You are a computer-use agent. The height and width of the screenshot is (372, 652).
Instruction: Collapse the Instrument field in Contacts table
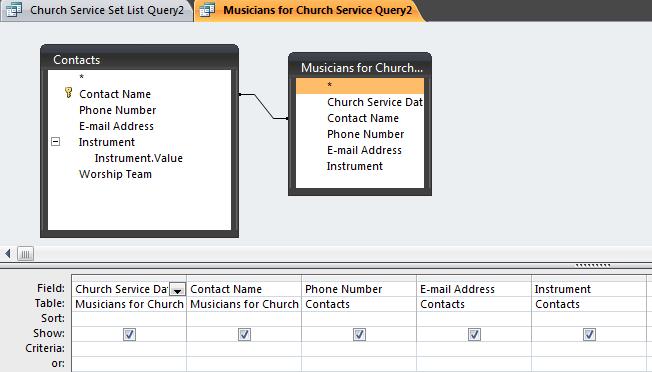tap(55, 142)
